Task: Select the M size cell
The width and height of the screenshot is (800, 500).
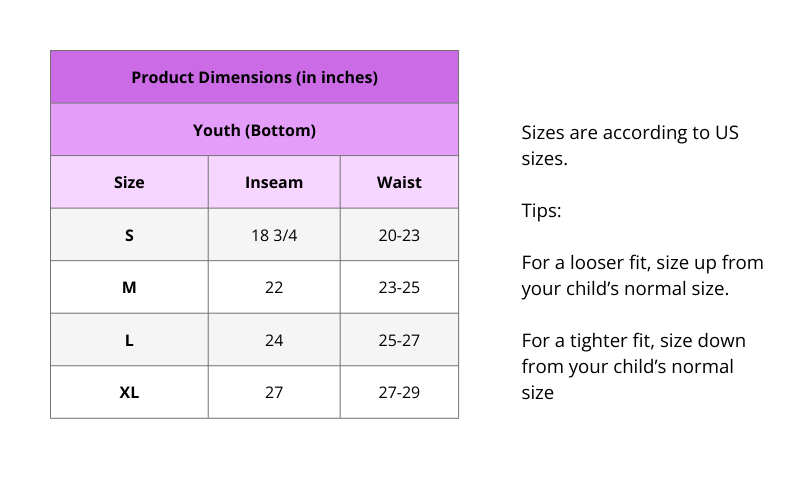Action: pos(129,287)
